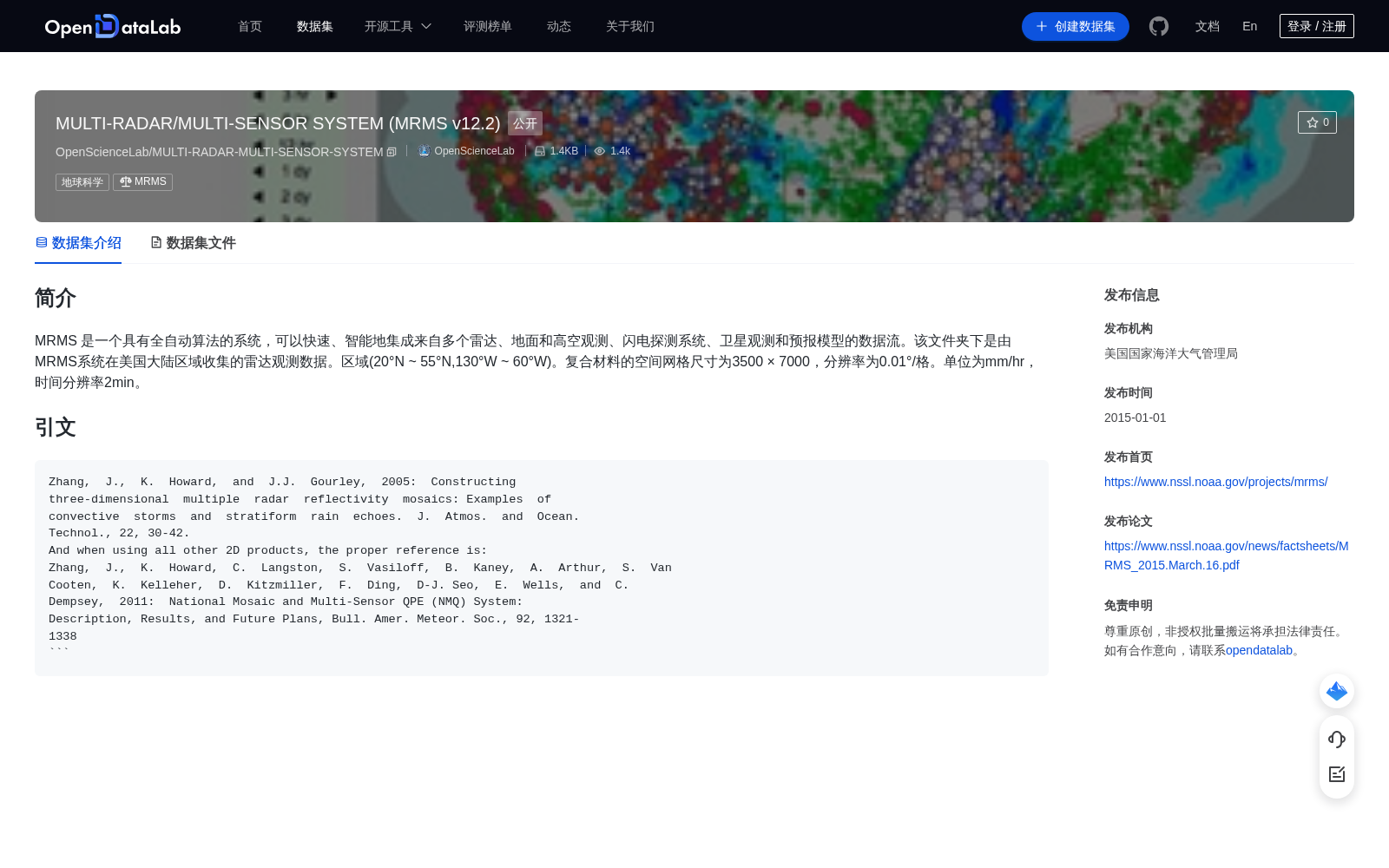The width and height of the screenshot is (1389, 868).
Task: Click the 发布机构 label
Action: click(x=1129, y=328)
